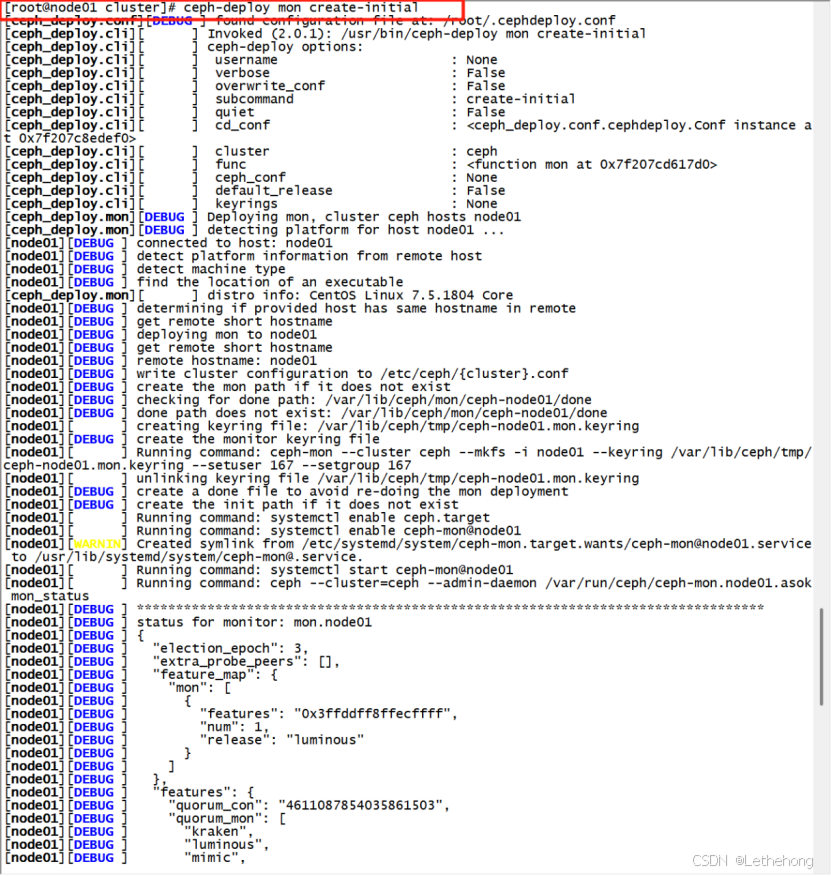Image resolution: width=831 pixels, height=876 pixels.
Task: Click 'distro info: CentOS Linux 7.5.1804 Core'
Action: tap(360, 296)
